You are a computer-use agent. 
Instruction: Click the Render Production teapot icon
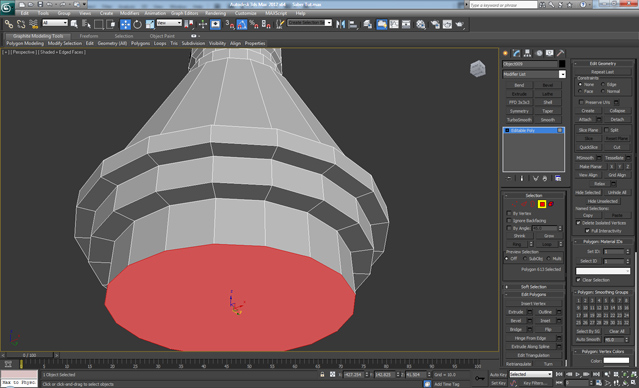pyautogui.click(x=460, y=24)
